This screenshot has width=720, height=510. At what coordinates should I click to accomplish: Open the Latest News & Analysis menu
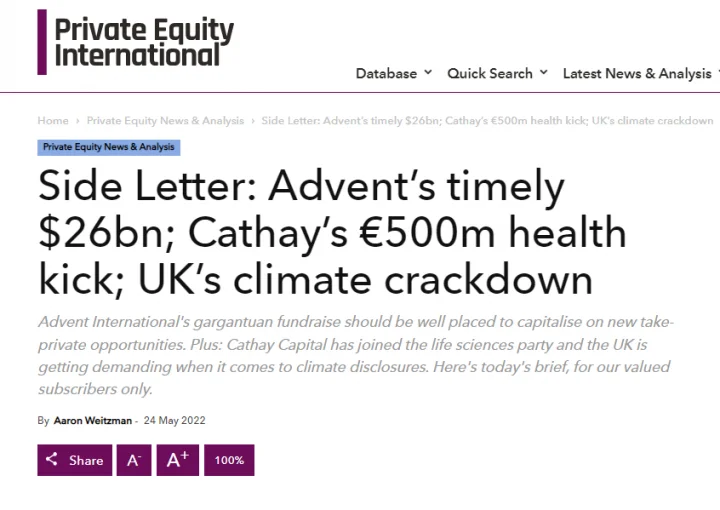pos(637,73)
